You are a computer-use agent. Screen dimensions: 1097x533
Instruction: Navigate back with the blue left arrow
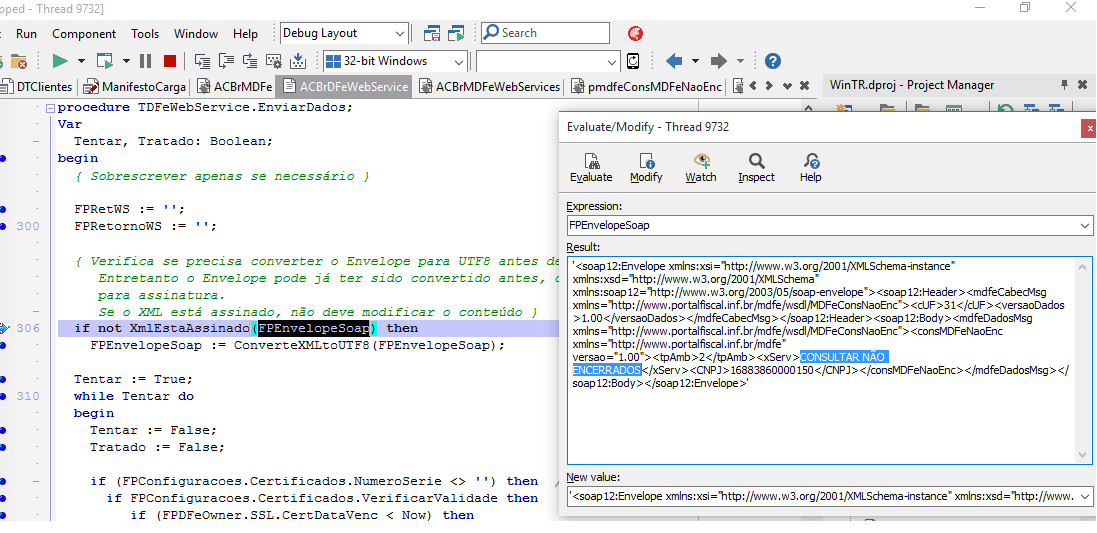coord(674,61)
